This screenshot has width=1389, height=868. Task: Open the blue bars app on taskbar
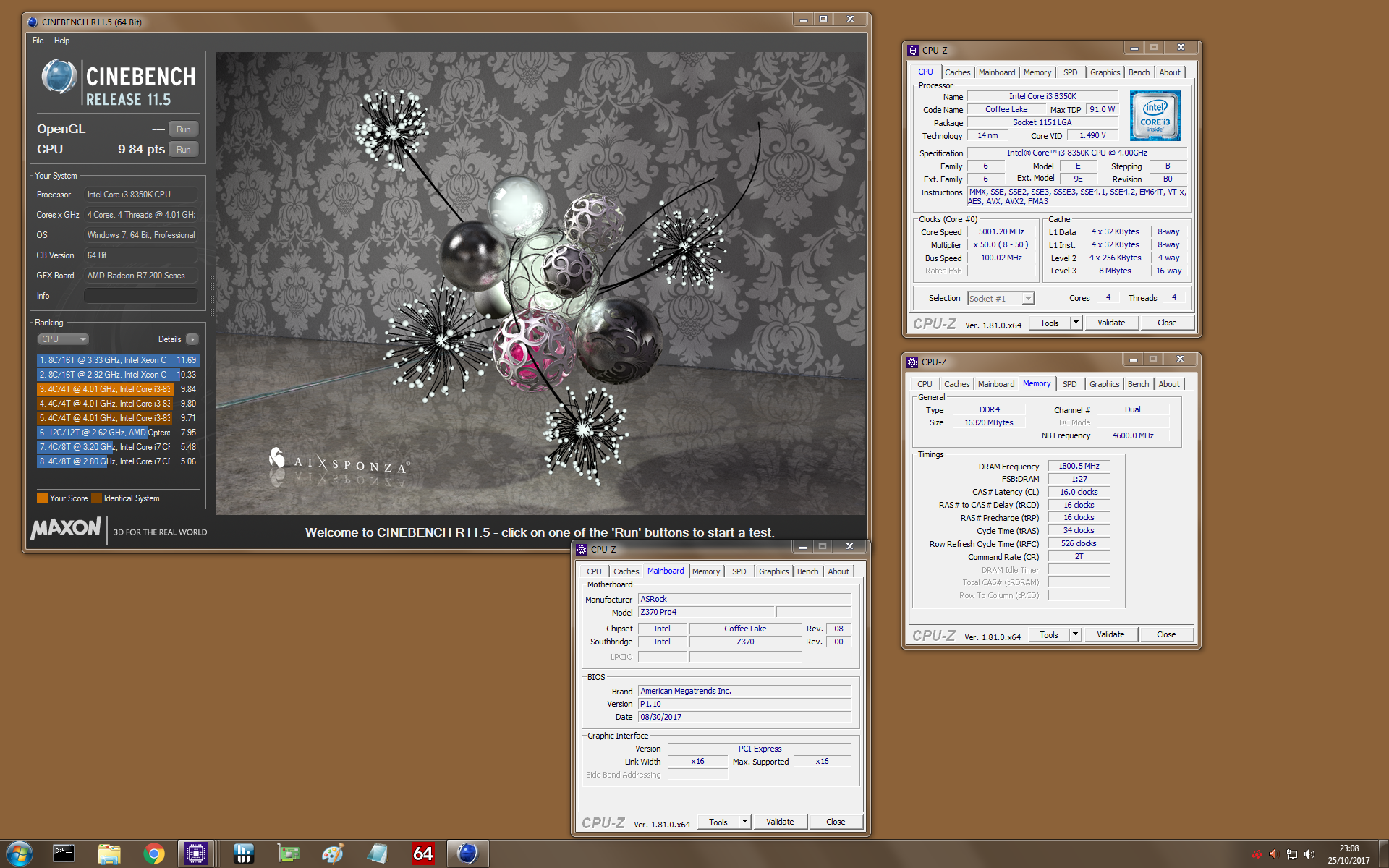tap(244, 854)
